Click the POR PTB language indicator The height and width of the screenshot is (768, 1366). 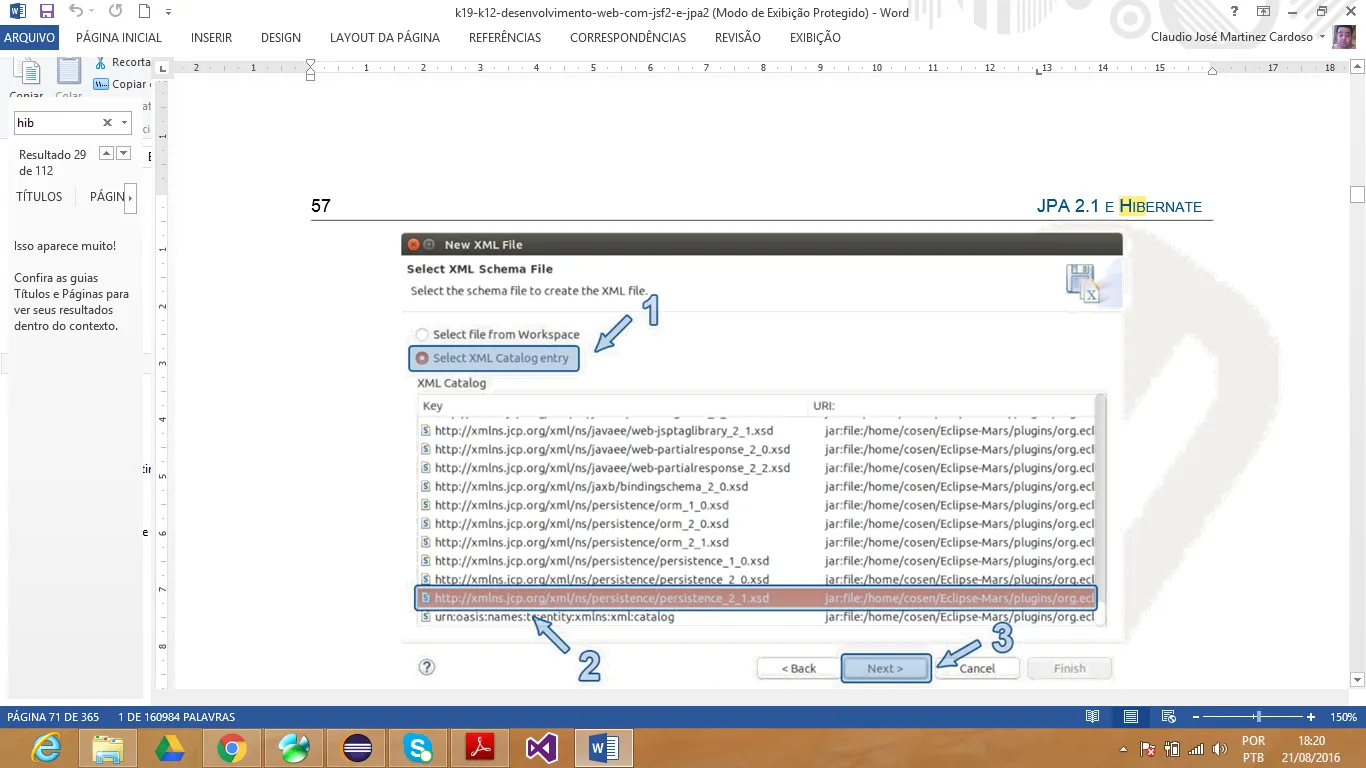point(1253,749)
